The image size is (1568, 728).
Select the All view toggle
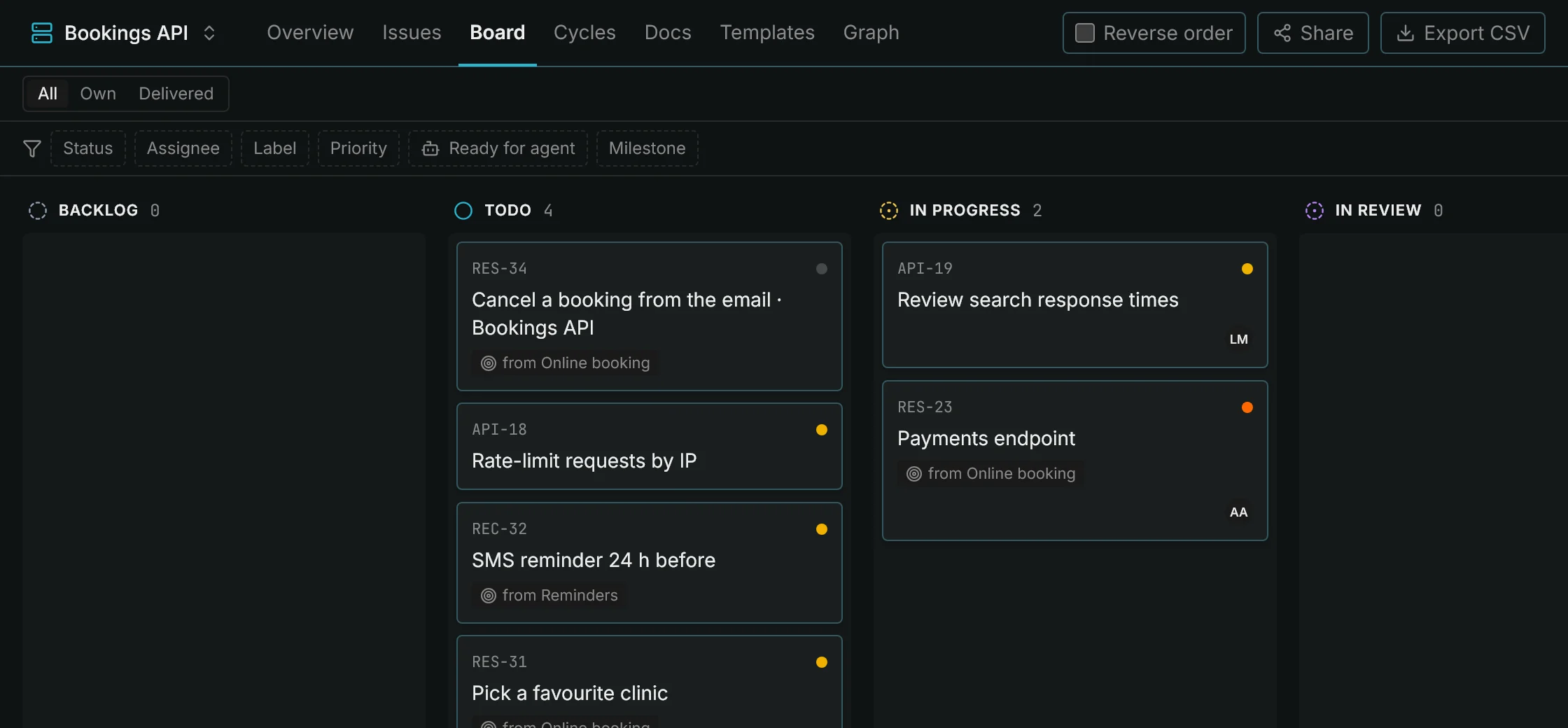click(48, 94)
